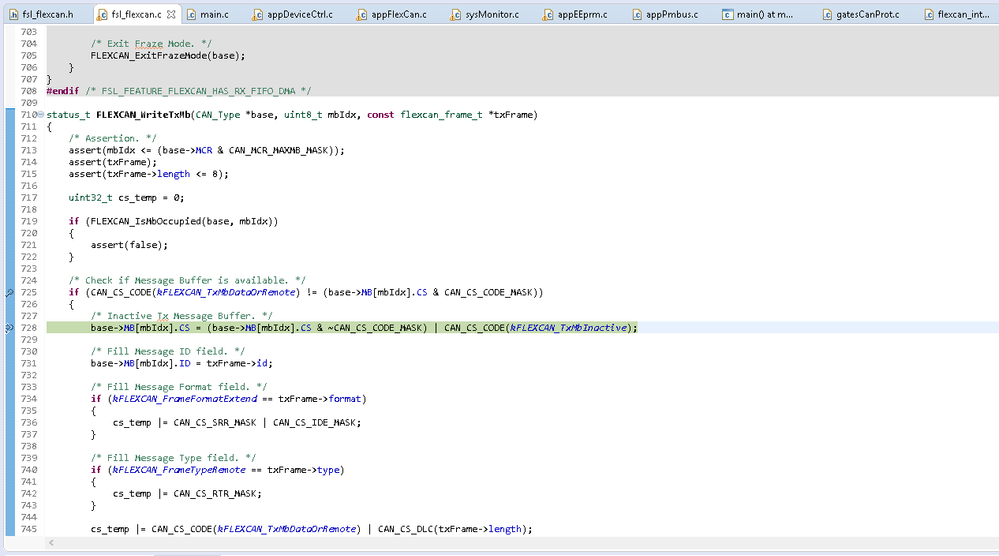Click 'uint32_t cs_temp = 0;' declaration
Viewport: 999px width, 556px height.
pos(126,197)
